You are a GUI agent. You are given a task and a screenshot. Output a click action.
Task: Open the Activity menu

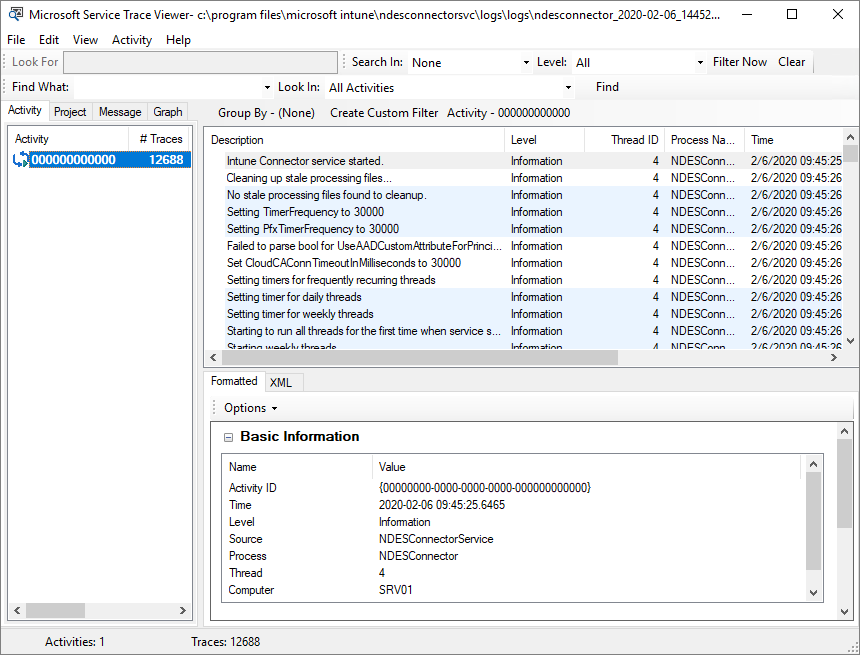[x=132, y=40]
